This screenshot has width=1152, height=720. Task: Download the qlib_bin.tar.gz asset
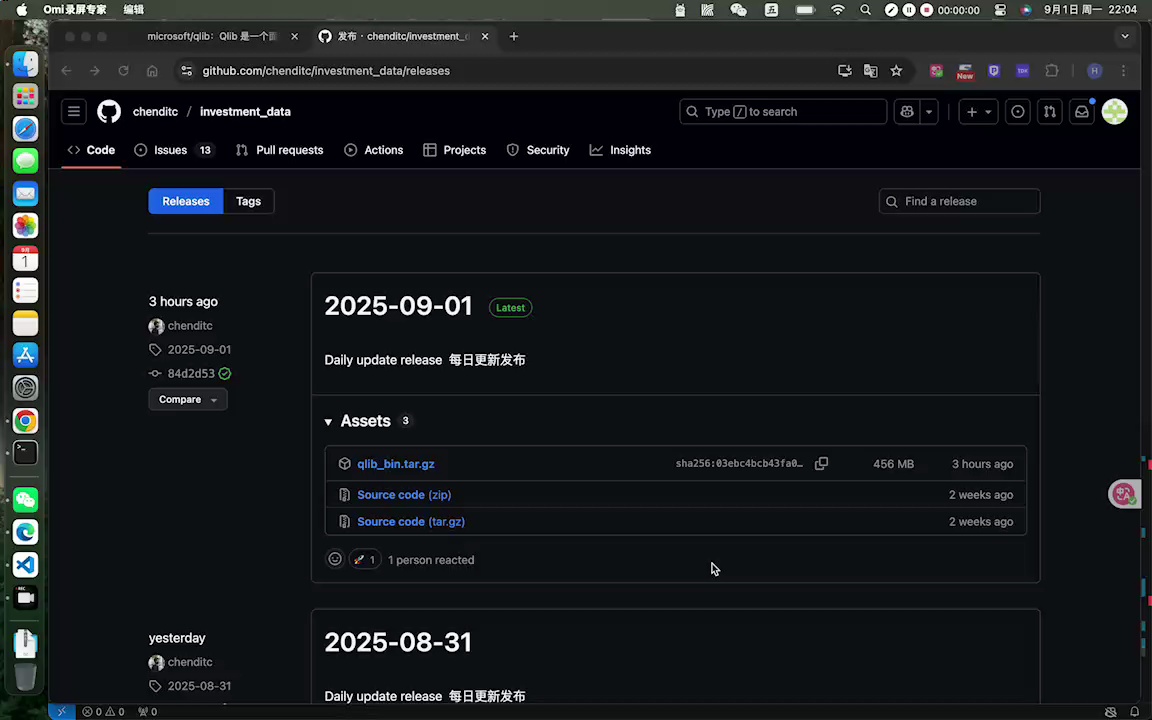[395, 463]
